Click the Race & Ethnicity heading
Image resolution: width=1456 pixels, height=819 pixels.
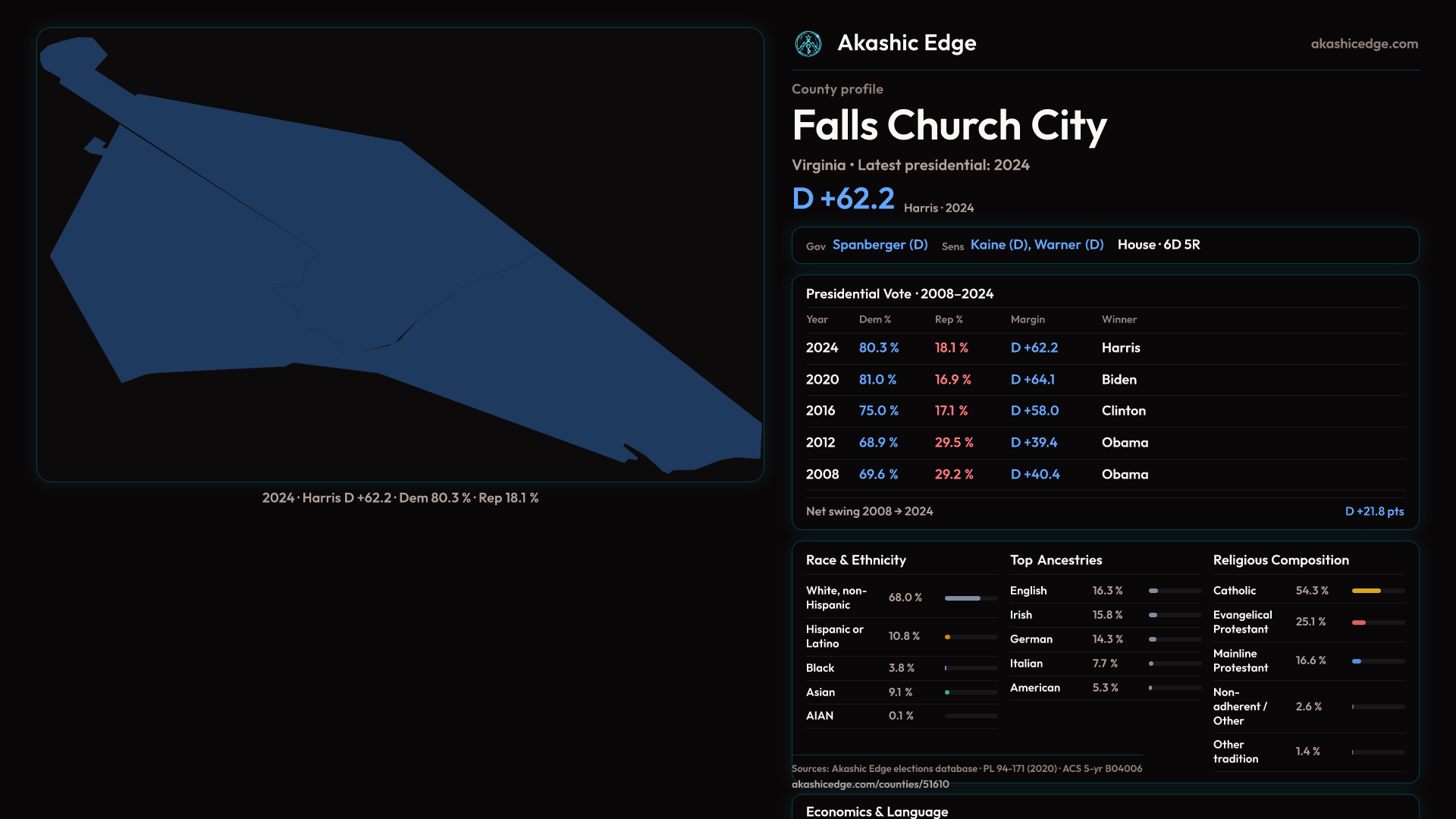point(855,560)
